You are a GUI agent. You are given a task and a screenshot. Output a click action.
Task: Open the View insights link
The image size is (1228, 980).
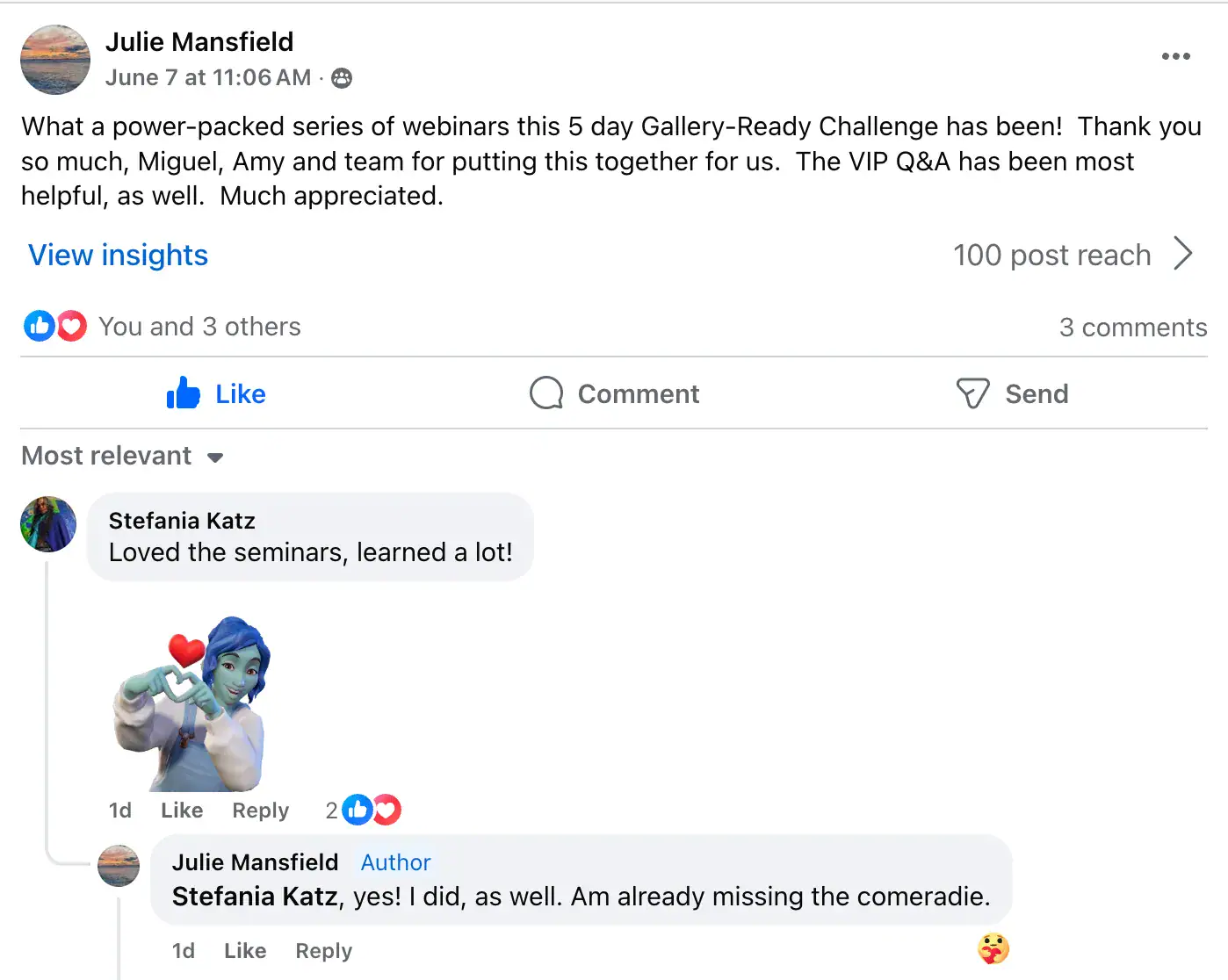(x=119, y=256)
